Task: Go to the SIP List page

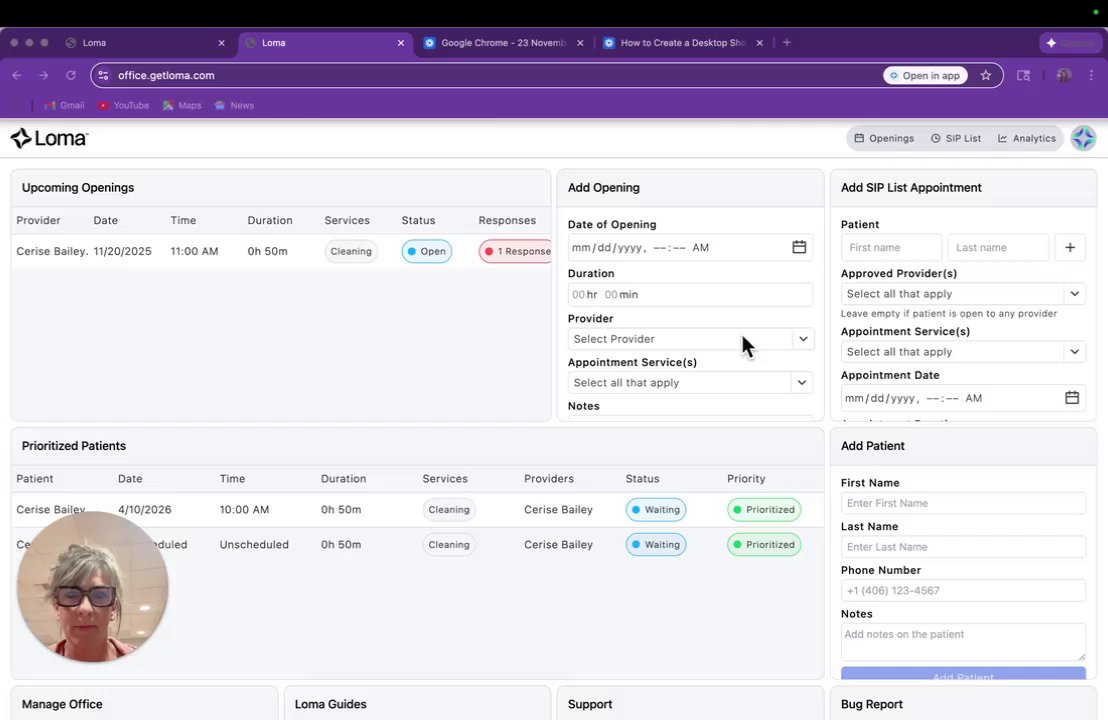Action: coord(956,138)
